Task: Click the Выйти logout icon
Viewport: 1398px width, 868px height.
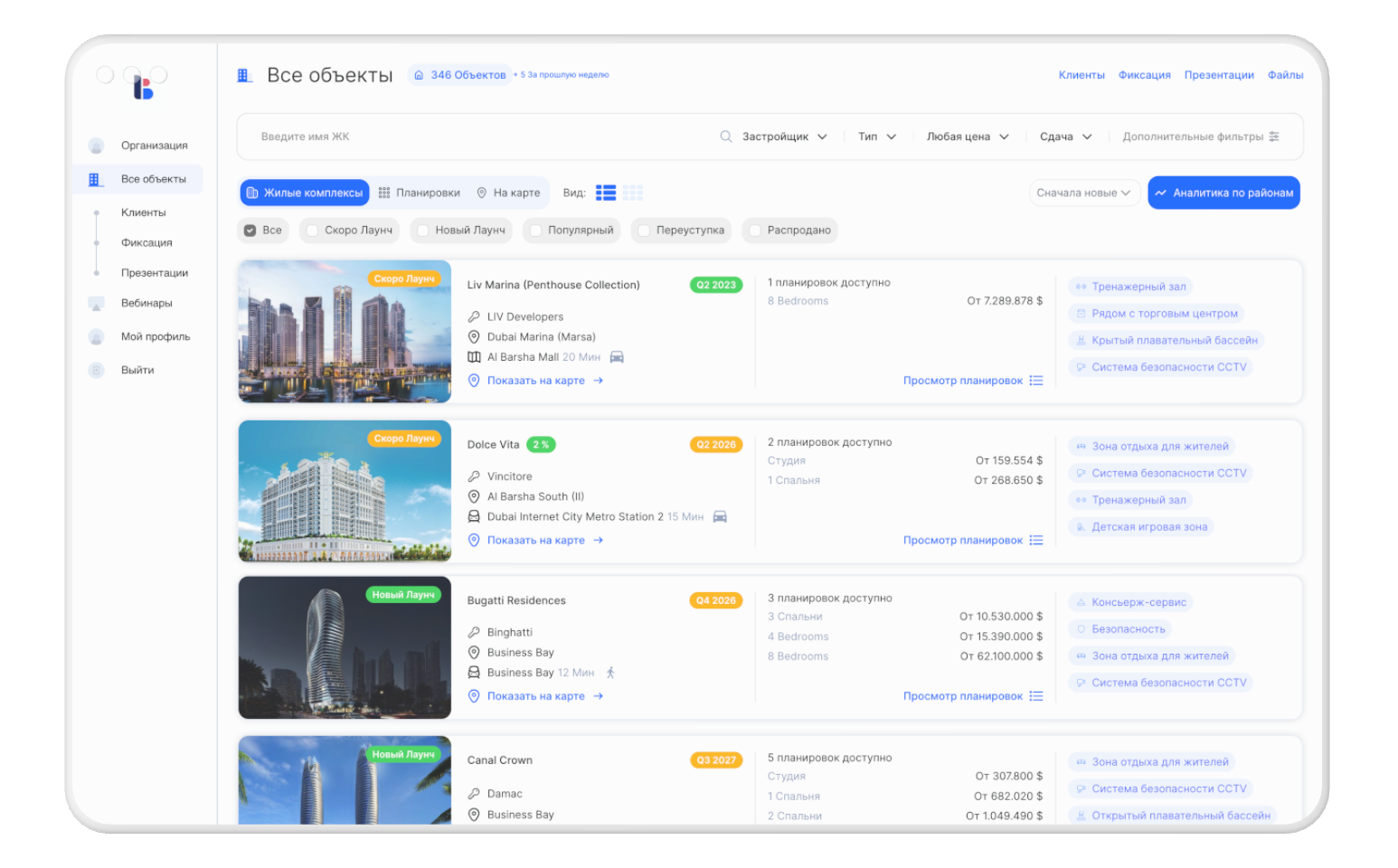Action: [x=96, y=370]
